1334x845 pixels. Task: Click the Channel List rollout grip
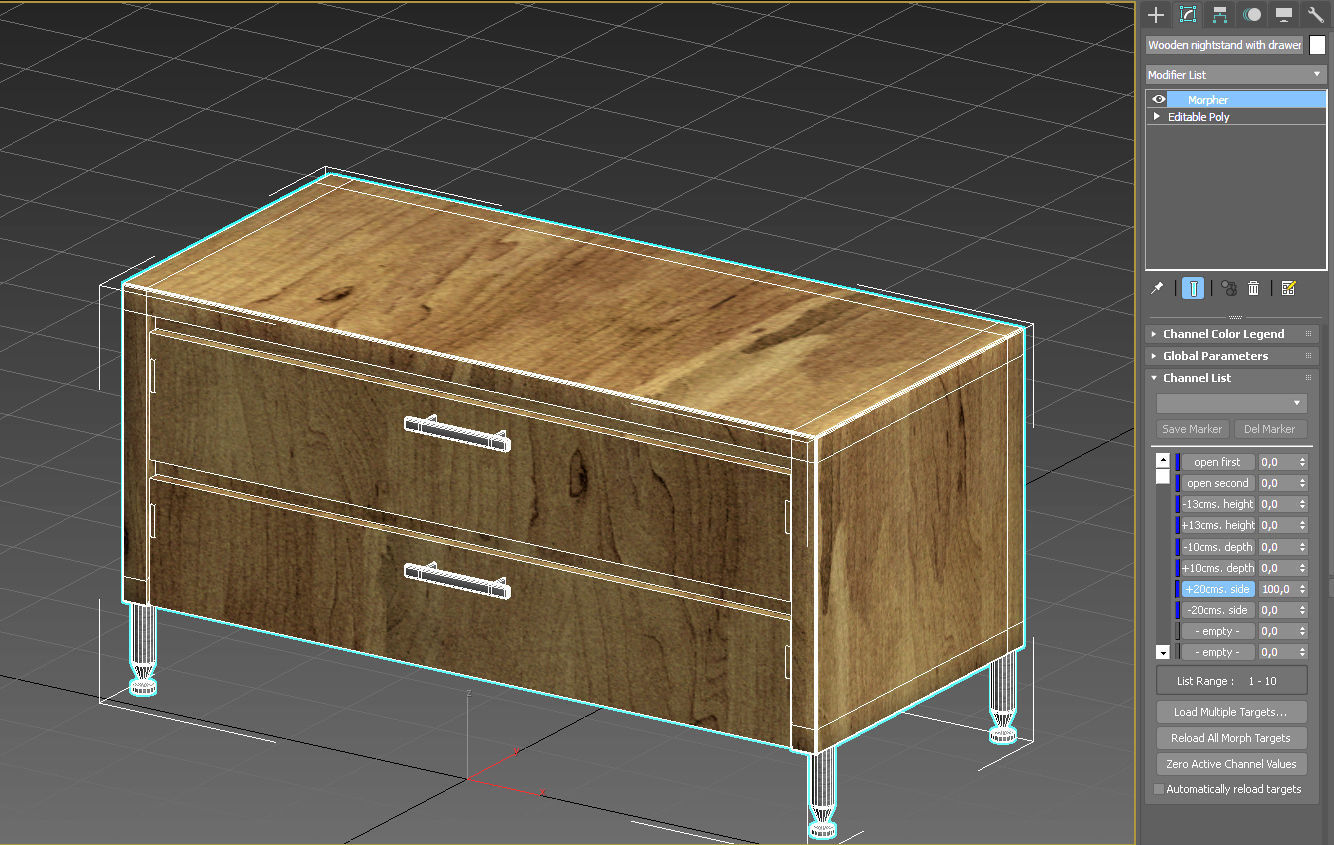click(x=1308, y=378)
